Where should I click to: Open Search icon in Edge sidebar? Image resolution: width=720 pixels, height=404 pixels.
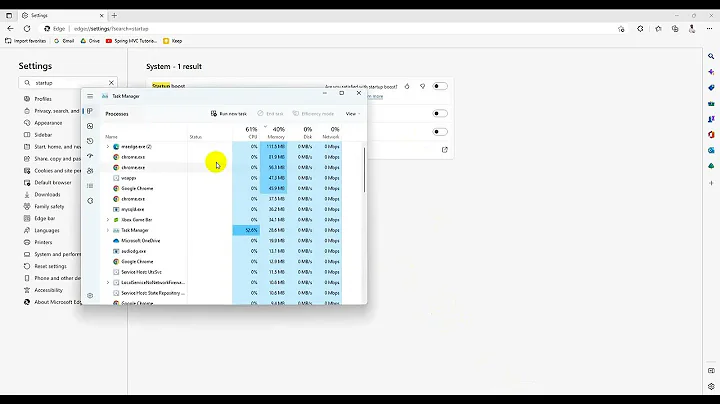click(x=711, y=56)
